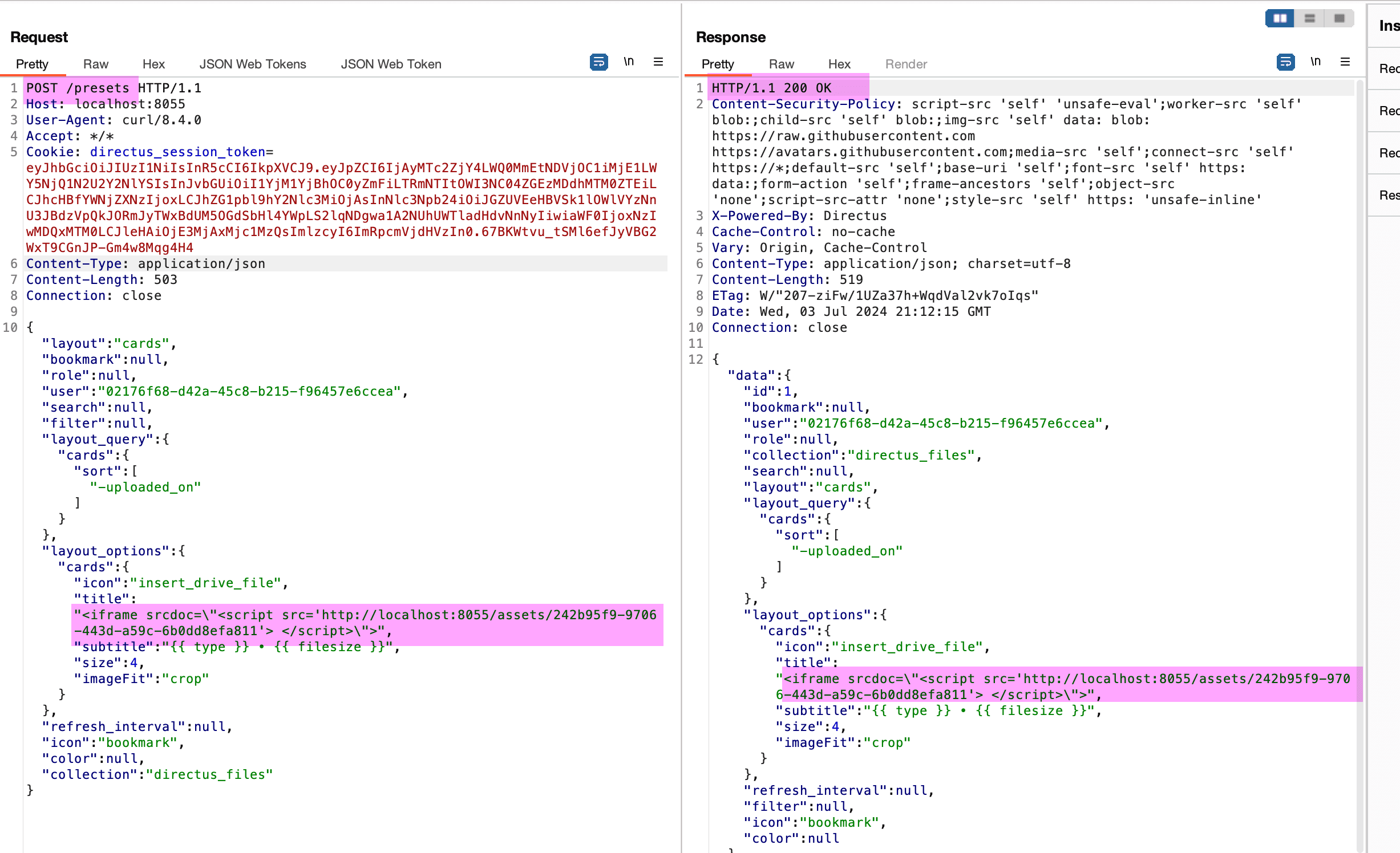
Task: Click the ETag response header
Action: pyautogui.click(x=875, y=295)
